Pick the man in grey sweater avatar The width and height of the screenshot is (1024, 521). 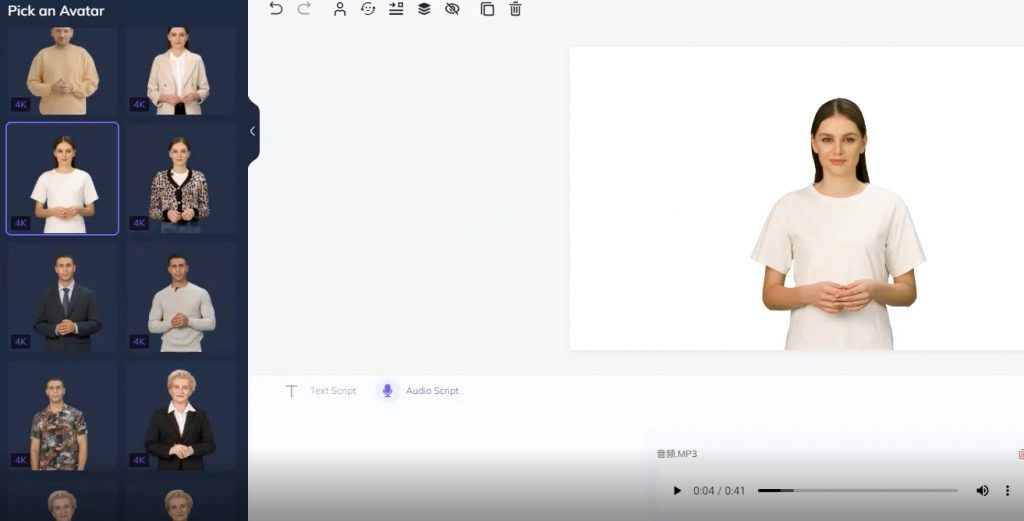[181, 298]
